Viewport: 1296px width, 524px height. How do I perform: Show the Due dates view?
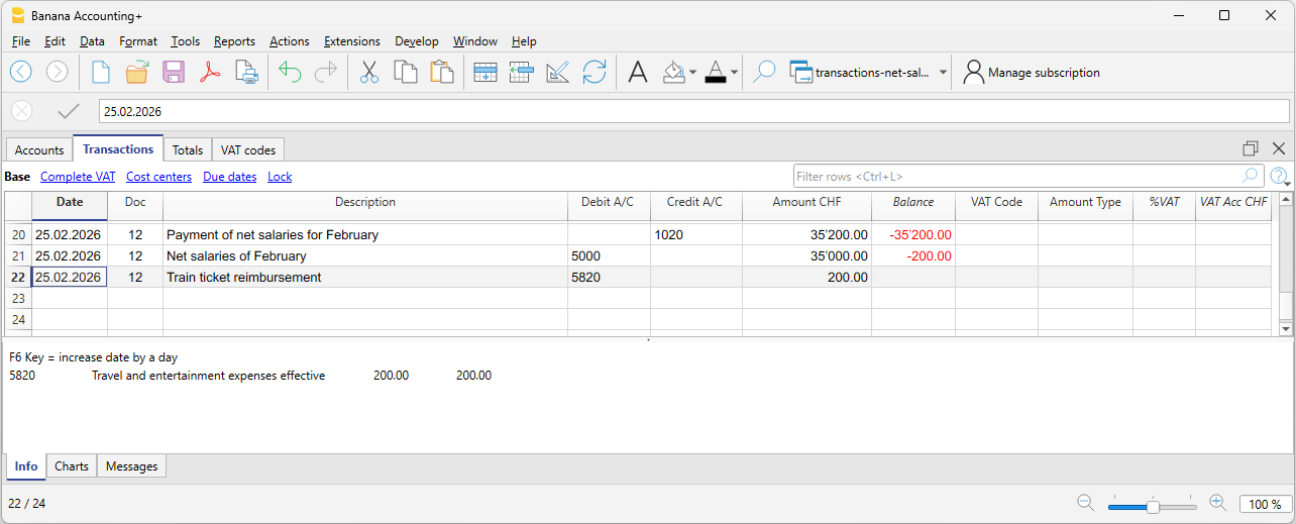[230, 177]
